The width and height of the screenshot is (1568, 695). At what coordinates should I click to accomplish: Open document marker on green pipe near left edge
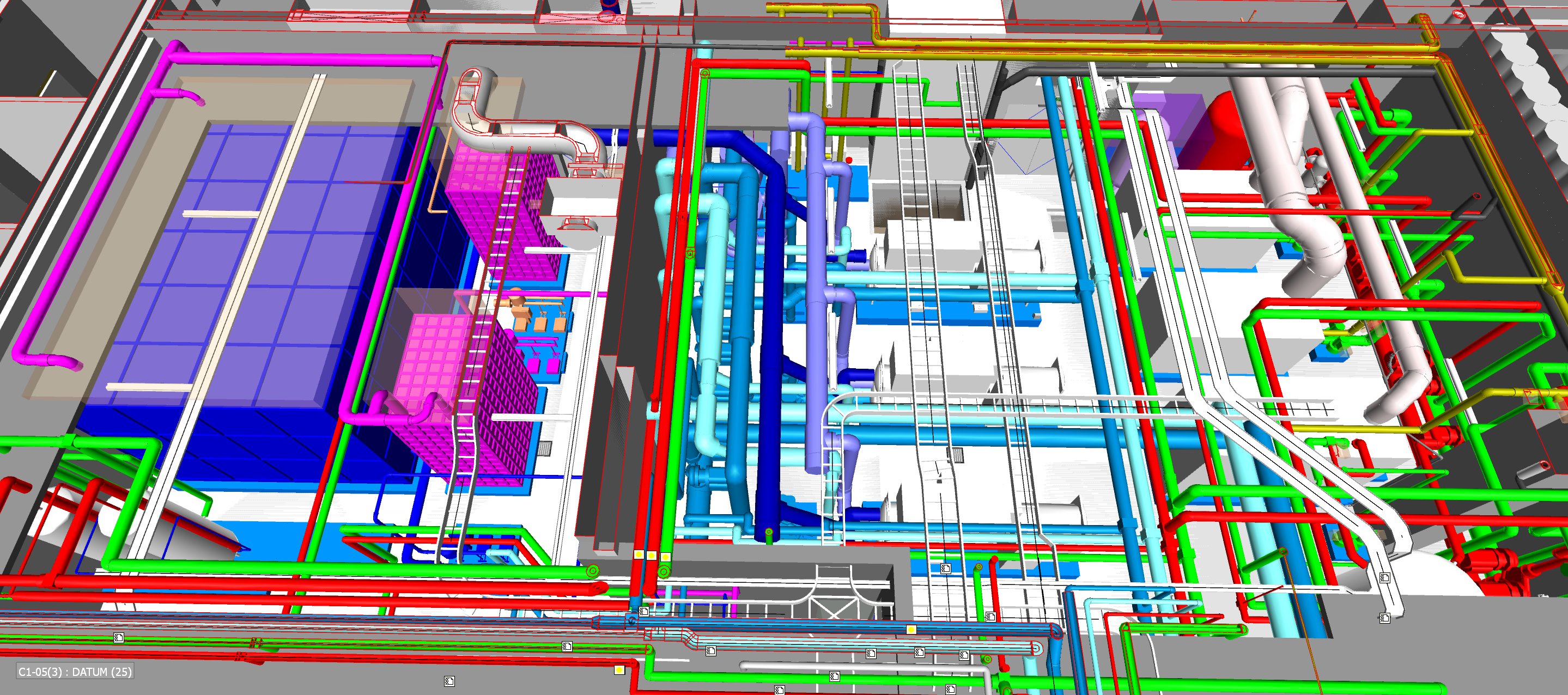pos(119,638)
